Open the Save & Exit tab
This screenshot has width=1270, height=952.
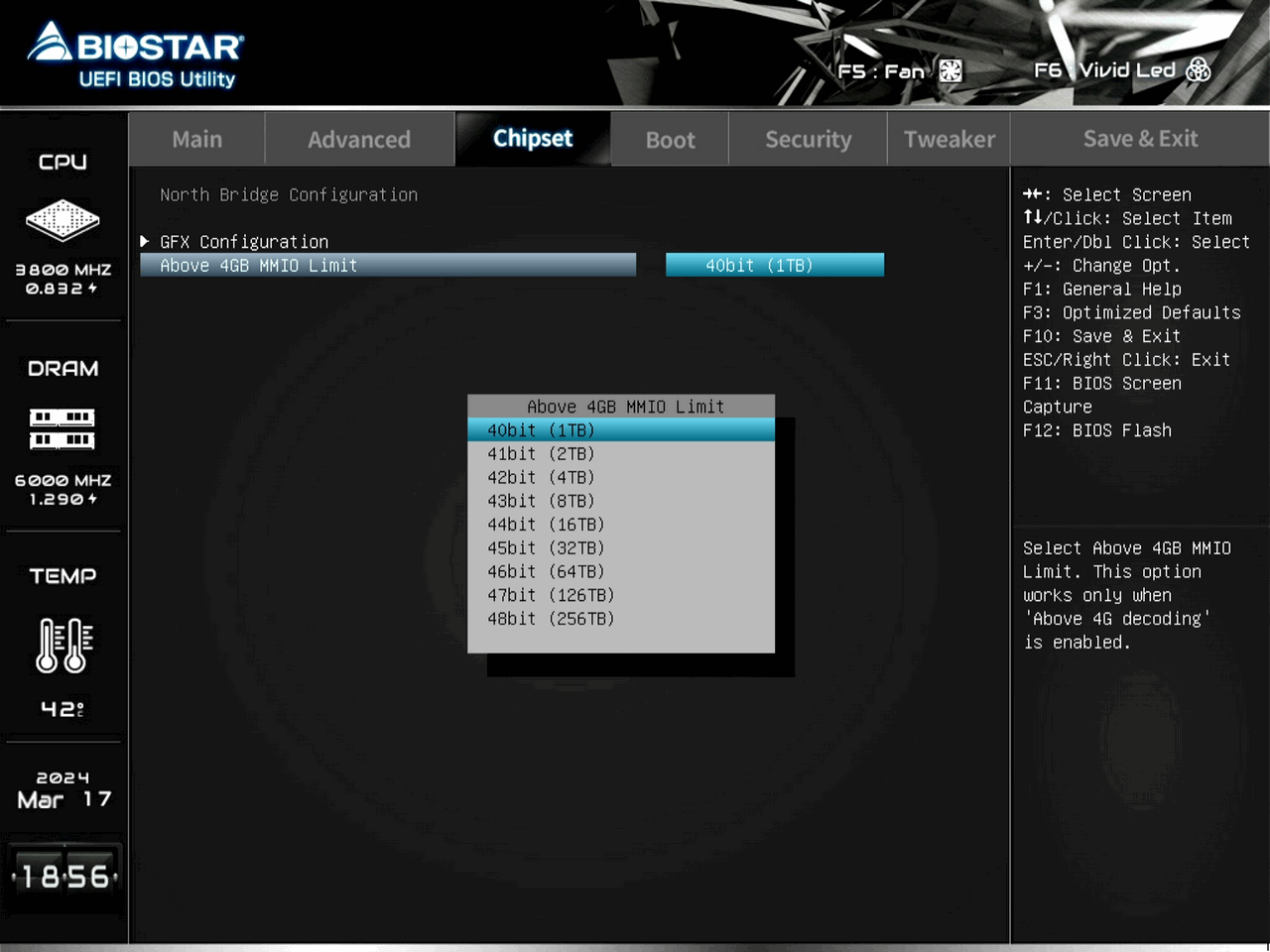coord(1140,139)
